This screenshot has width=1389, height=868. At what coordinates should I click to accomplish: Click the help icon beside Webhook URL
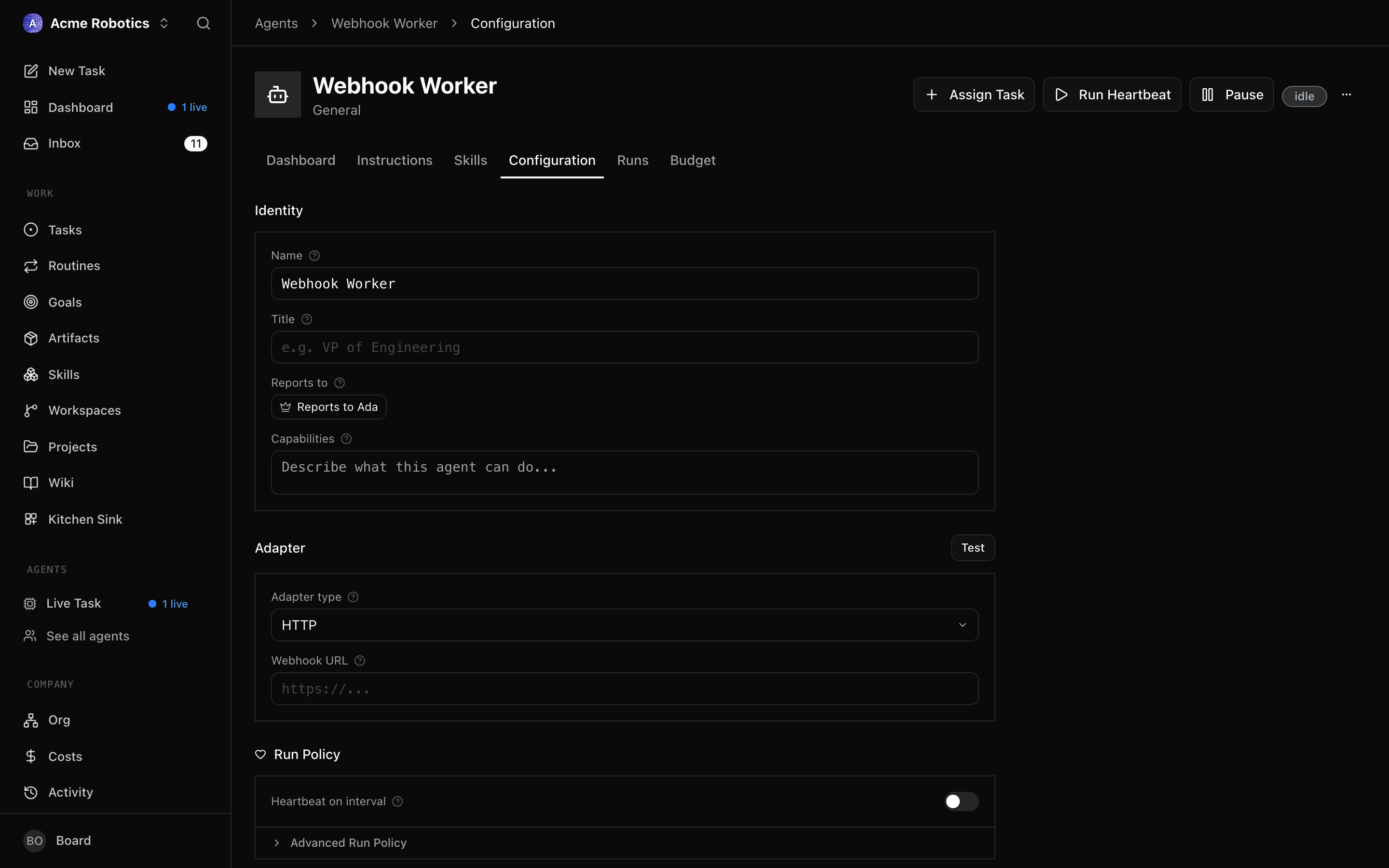360,661
